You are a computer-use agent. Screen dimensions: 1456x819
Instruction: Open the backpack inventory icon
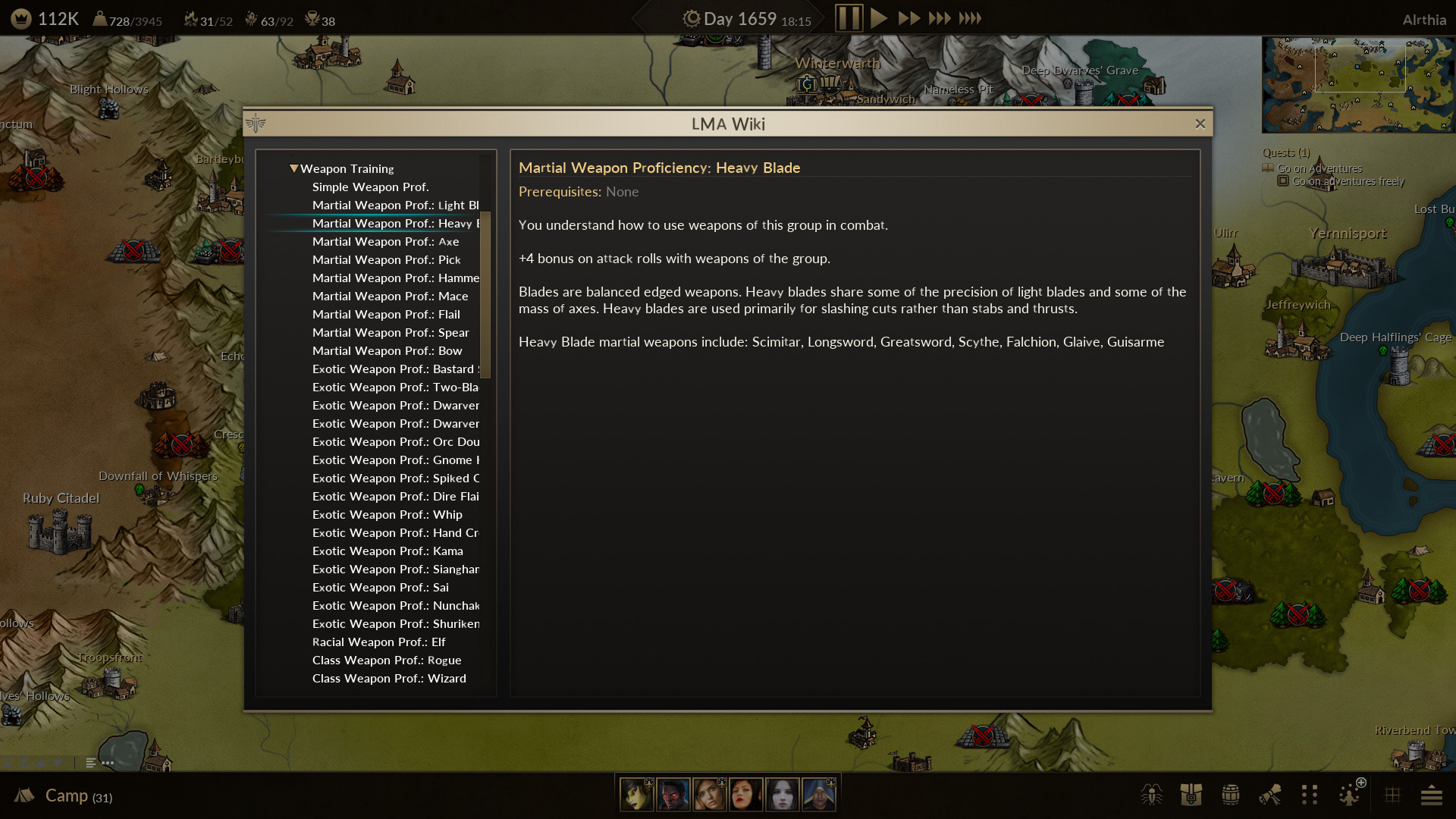click(1191, 795)
